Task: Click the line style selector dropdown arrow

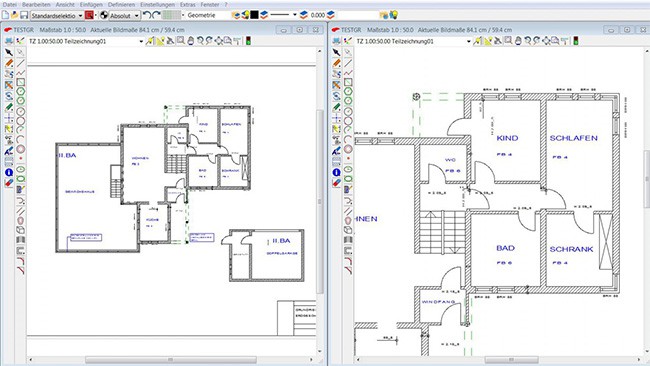Action: [295, 15]
